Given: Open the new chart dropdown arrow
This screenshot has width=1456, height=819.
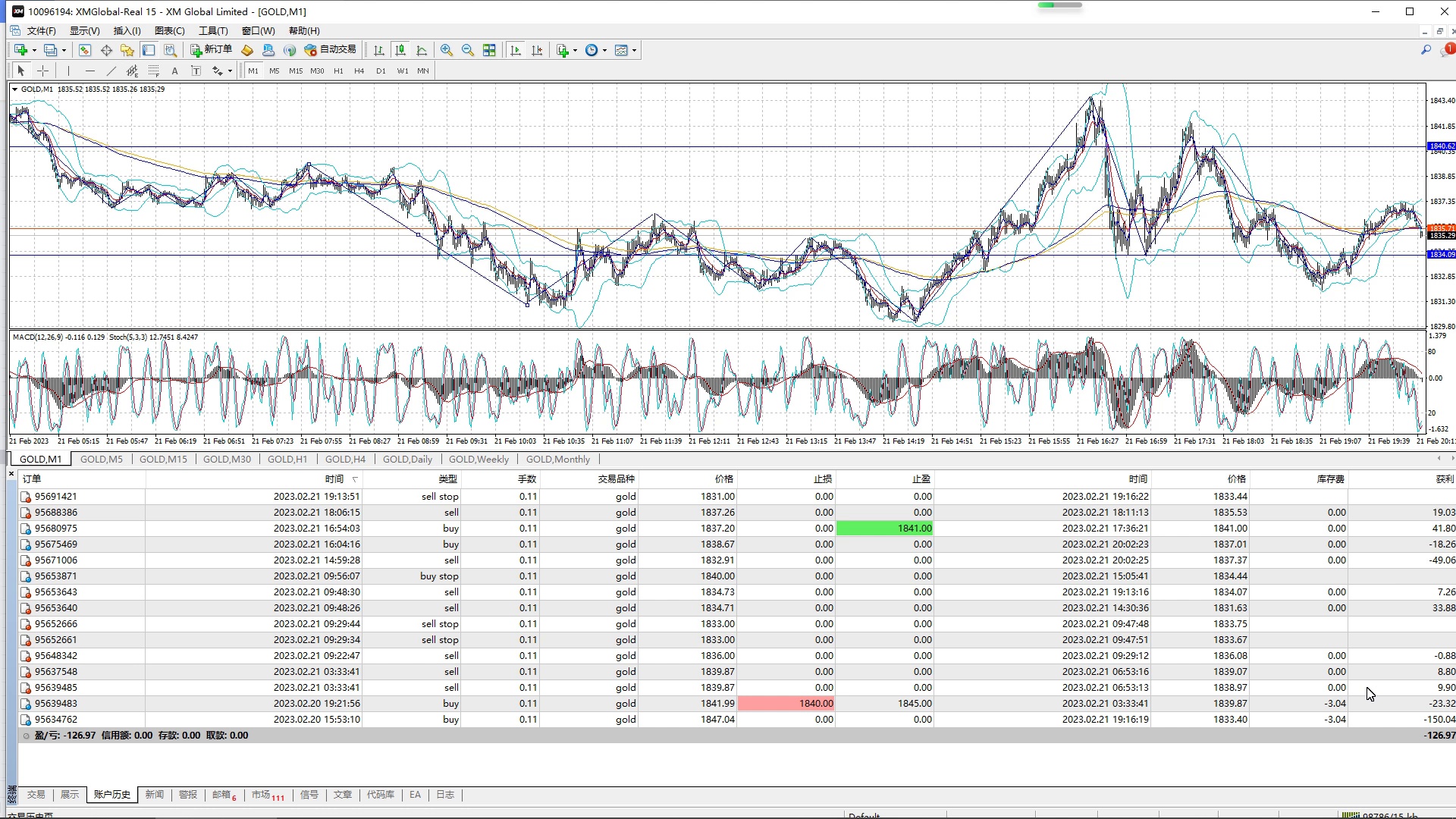Looking at the screenshot, I should (x=34, y=50).
